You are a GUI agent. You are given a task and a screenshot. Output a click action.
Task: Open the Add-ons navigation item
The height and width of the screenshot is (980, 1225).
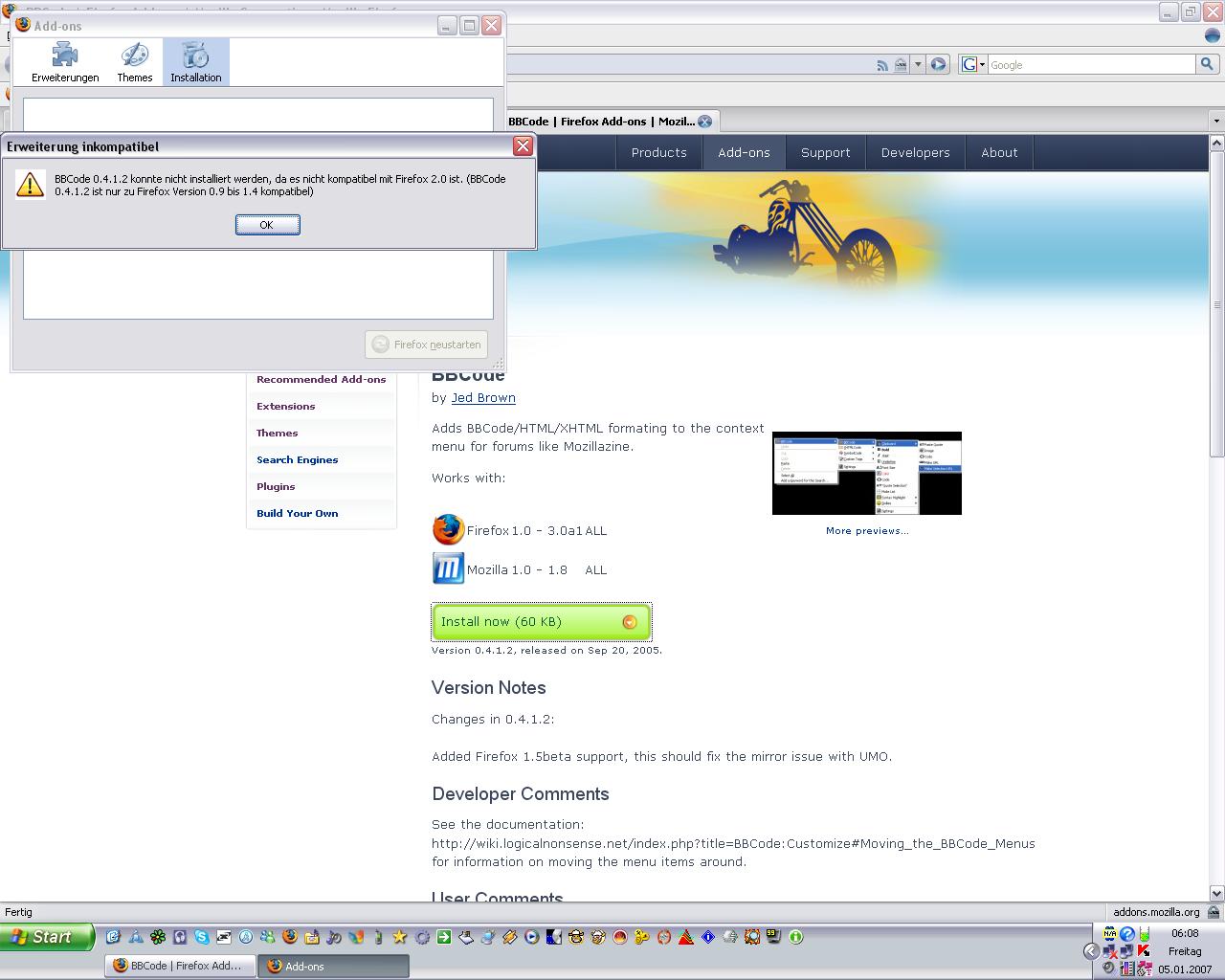point(745,152)
